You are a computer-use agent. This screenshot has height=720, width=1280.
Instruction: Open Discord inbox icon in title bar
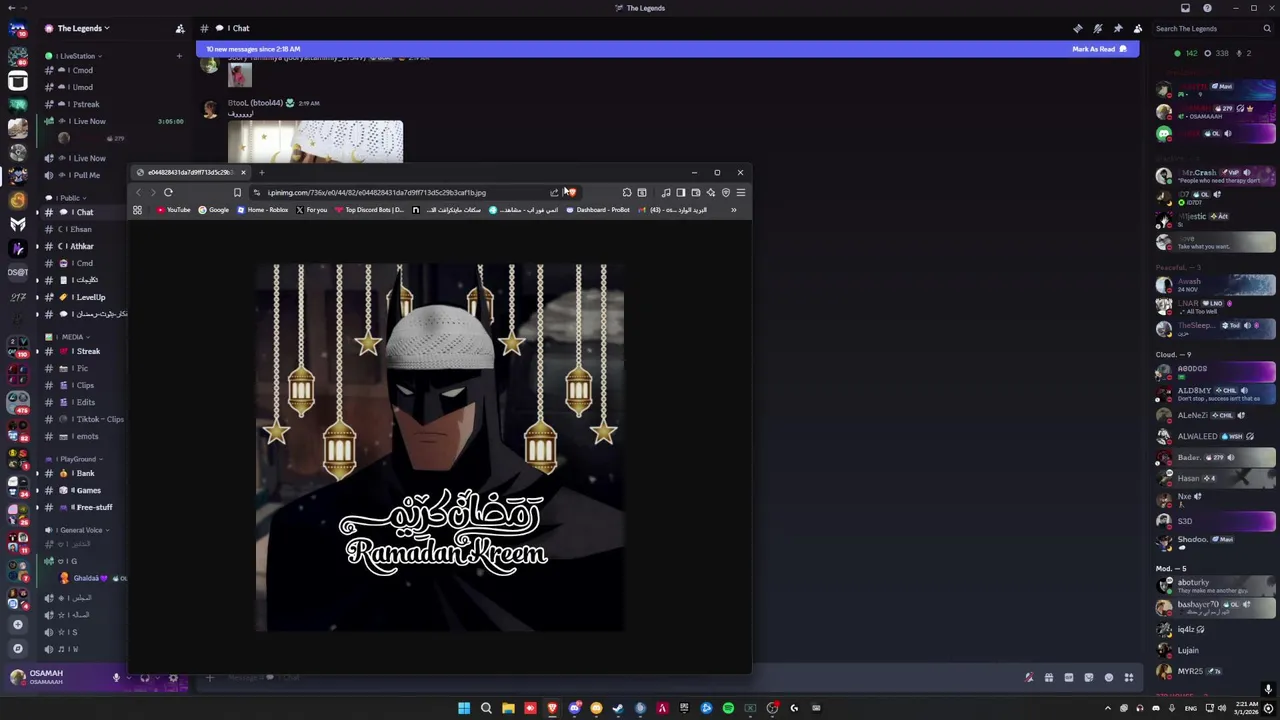click(x=1185, y=8)
